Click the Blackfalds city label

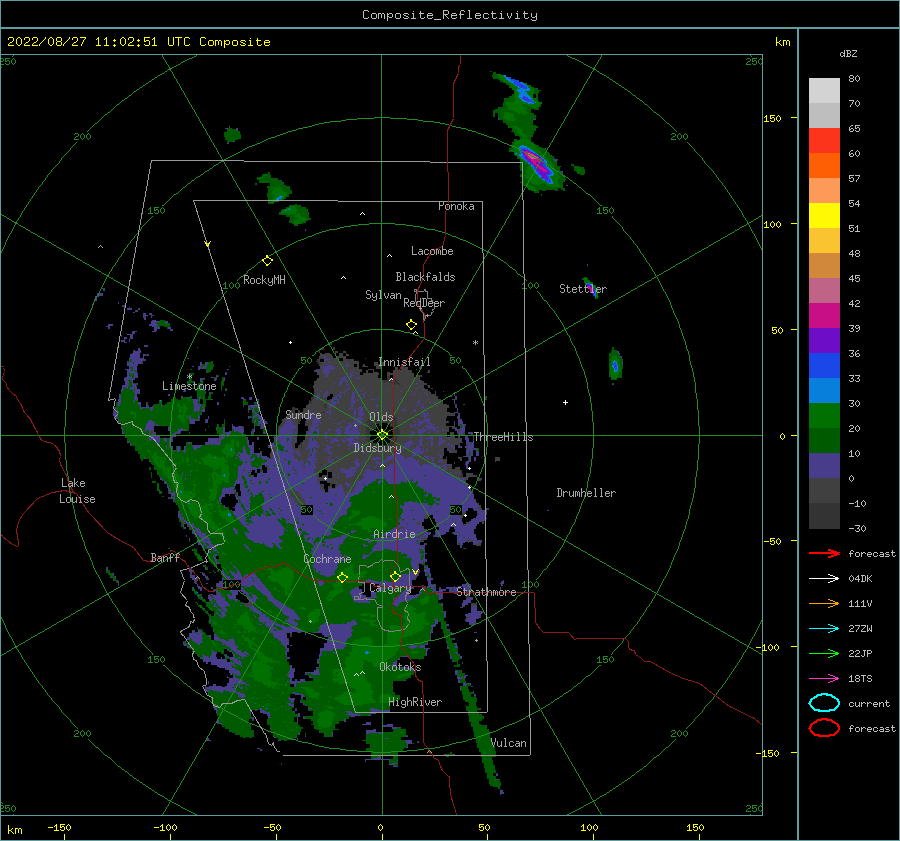(x=425, y=277)
